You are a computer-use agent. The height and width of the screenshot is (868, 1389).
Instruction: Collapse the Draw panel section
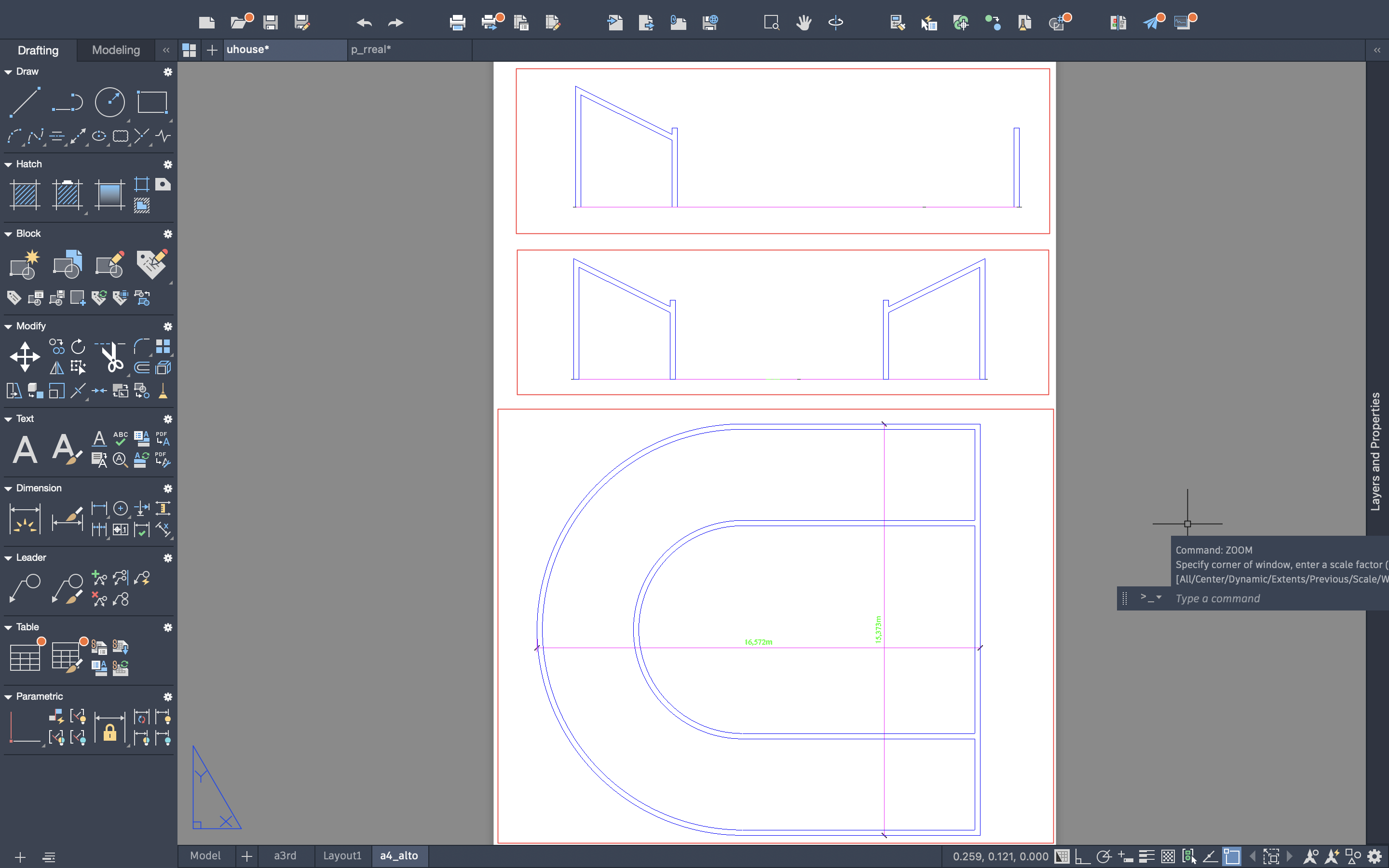(8, 72)
